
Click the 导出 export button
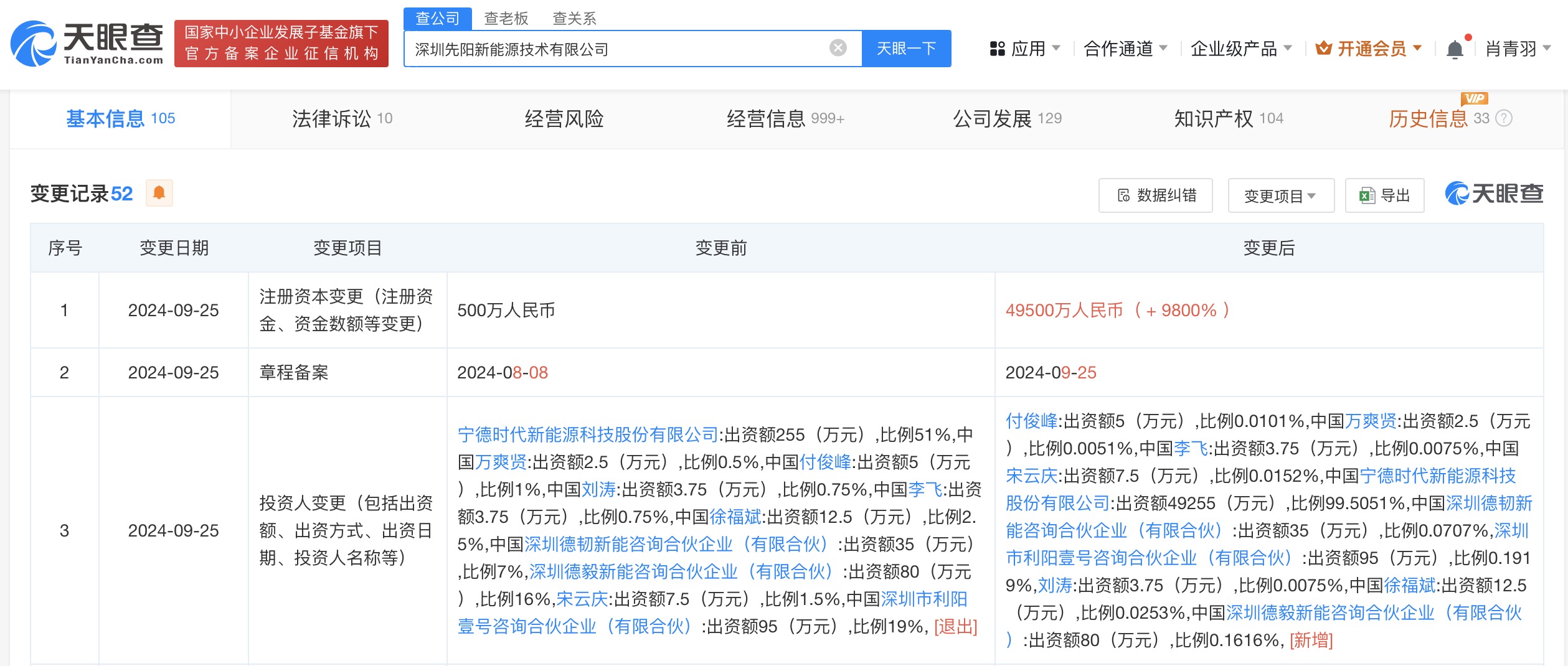pos(1384,195)
